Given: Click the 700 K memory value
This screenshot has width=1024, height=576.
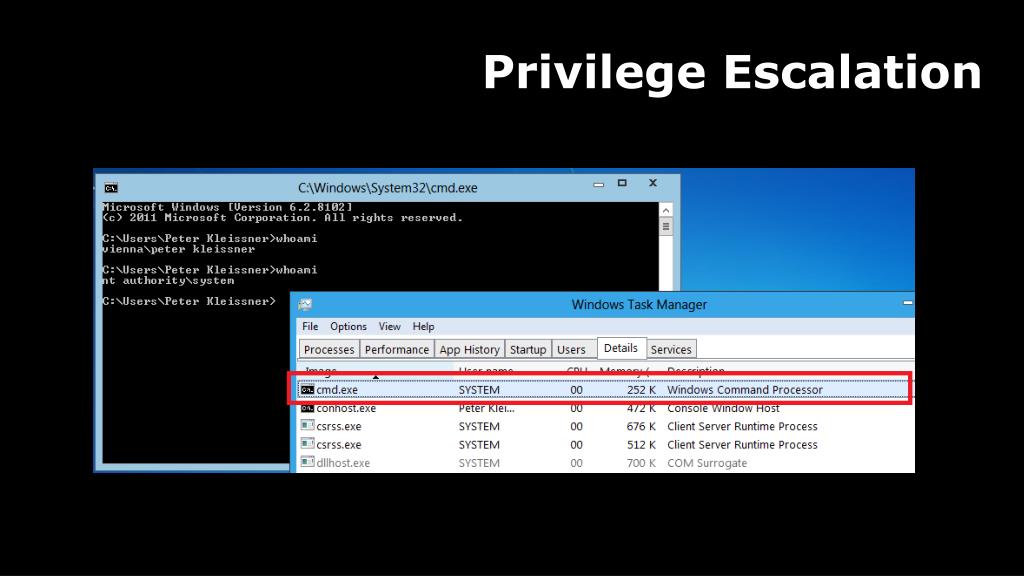Looking at the screenshot, I should click(641, 463).
